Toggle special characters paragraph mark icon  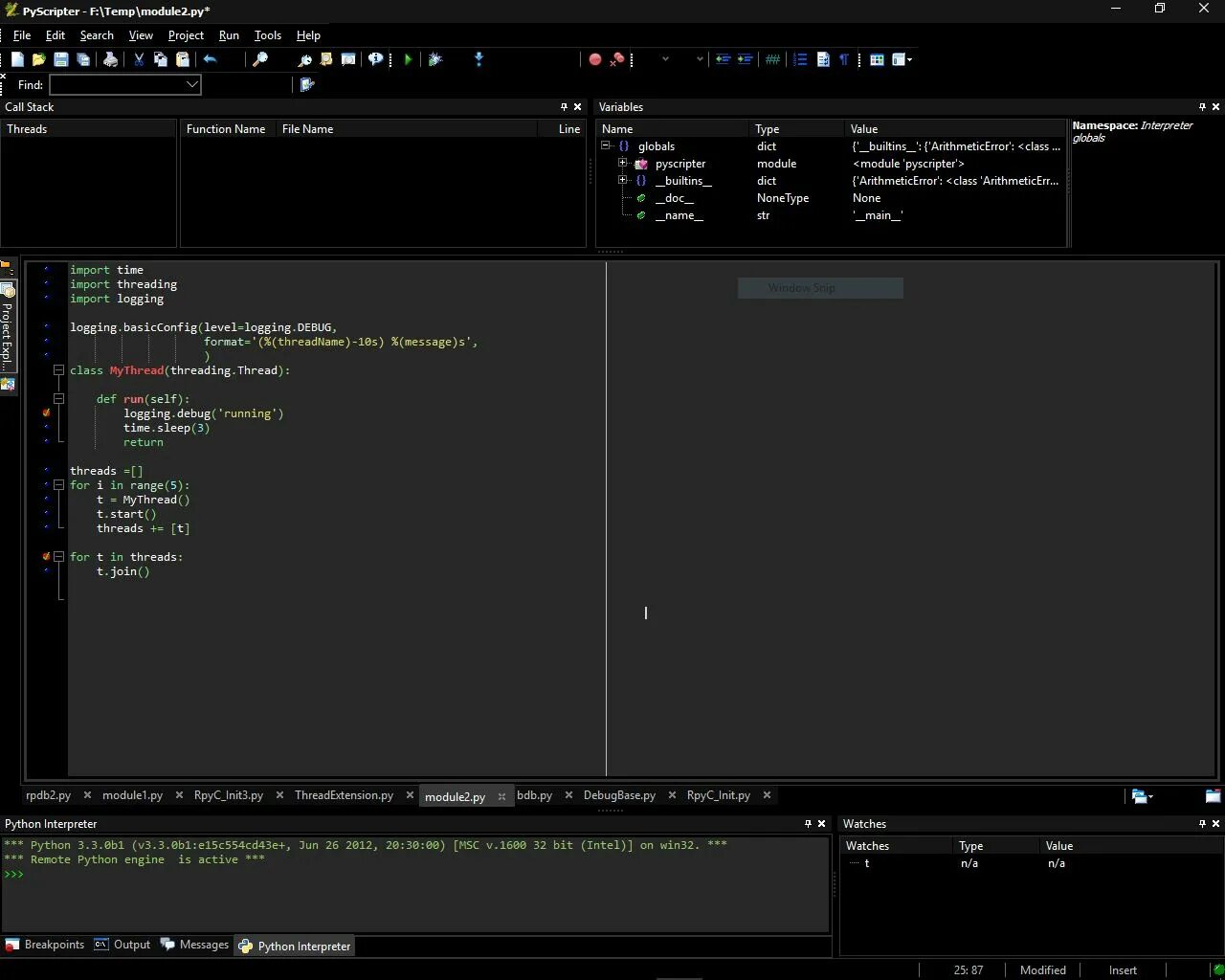coord(844,59)
